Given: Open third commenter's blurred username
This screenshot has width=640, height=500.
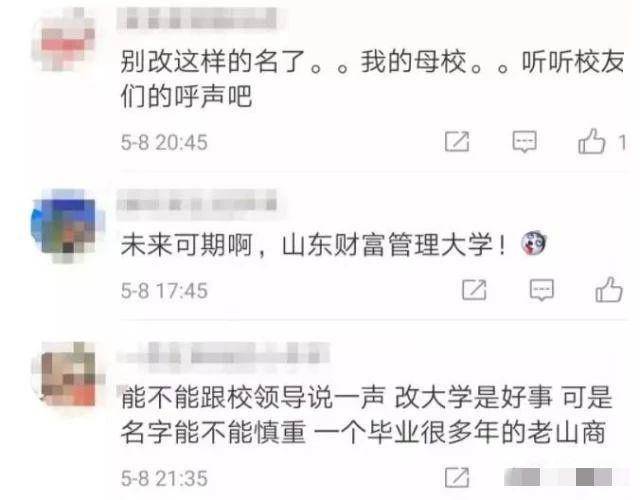Looking at the screenshot, I should click(224, 353).
